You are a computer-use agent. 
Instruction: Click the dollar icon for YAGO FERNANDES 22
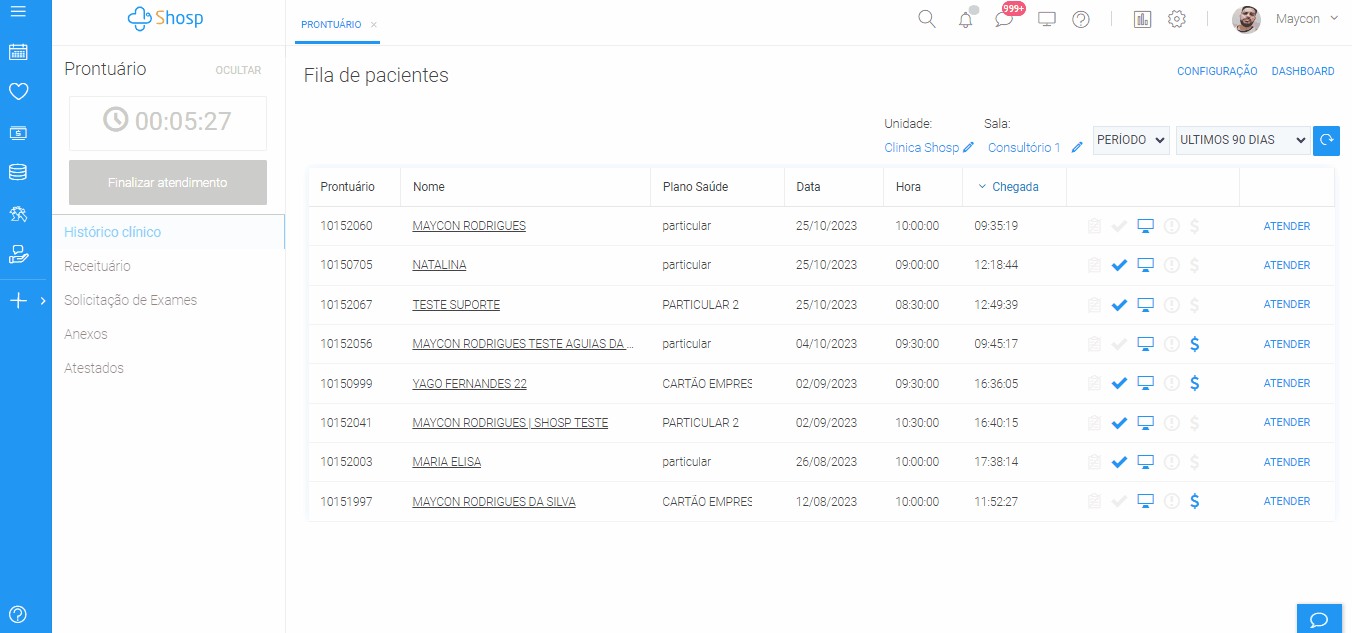tap(1195, 383)
